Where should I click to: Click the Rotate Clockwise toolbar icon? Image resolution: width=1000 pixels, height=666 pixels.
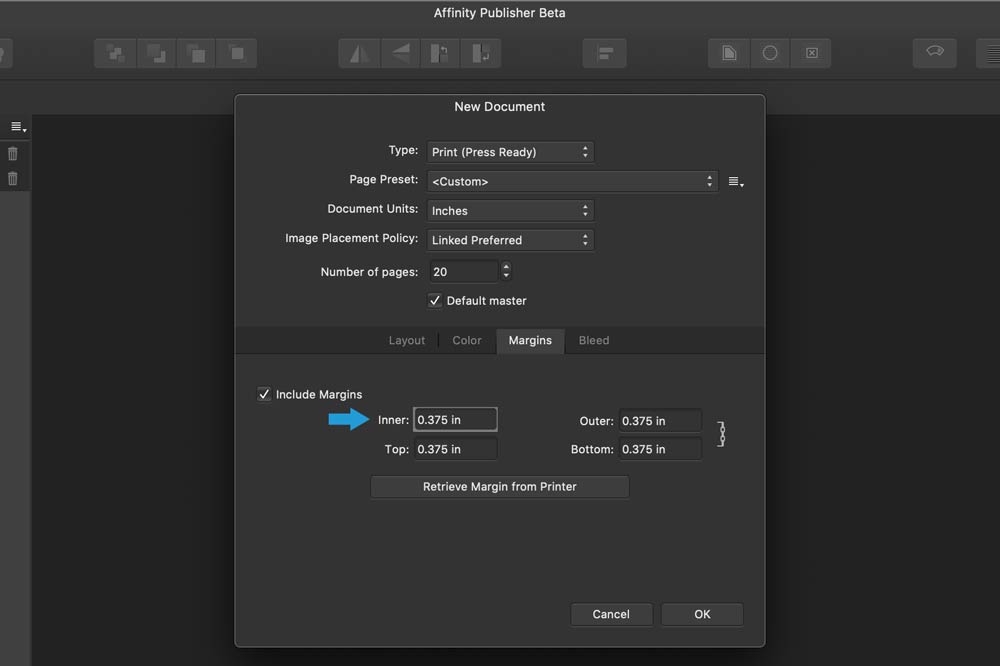pyautogui.click(x=480, y=54)
